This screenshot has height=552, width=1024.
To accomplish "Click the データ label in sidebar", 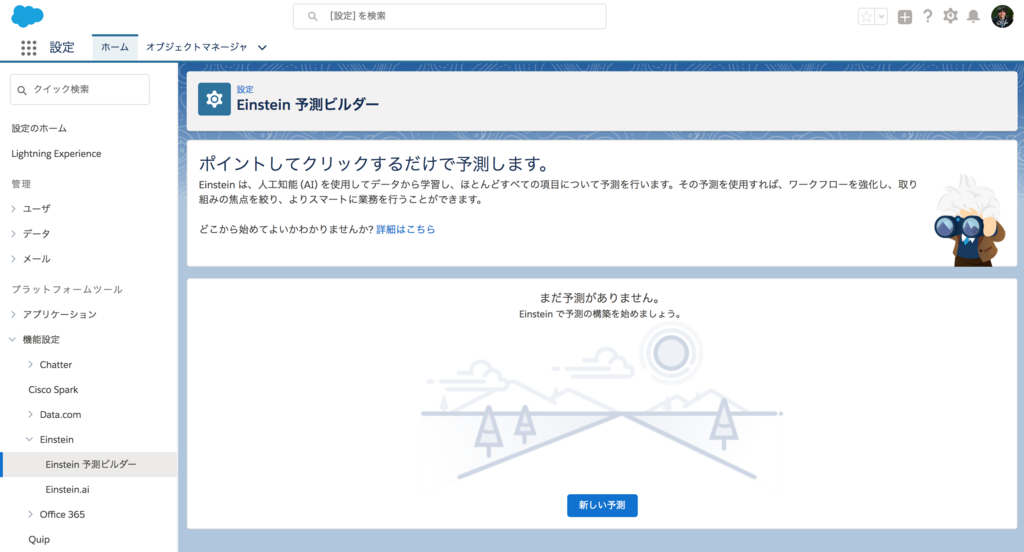I will tap(37, 233).
